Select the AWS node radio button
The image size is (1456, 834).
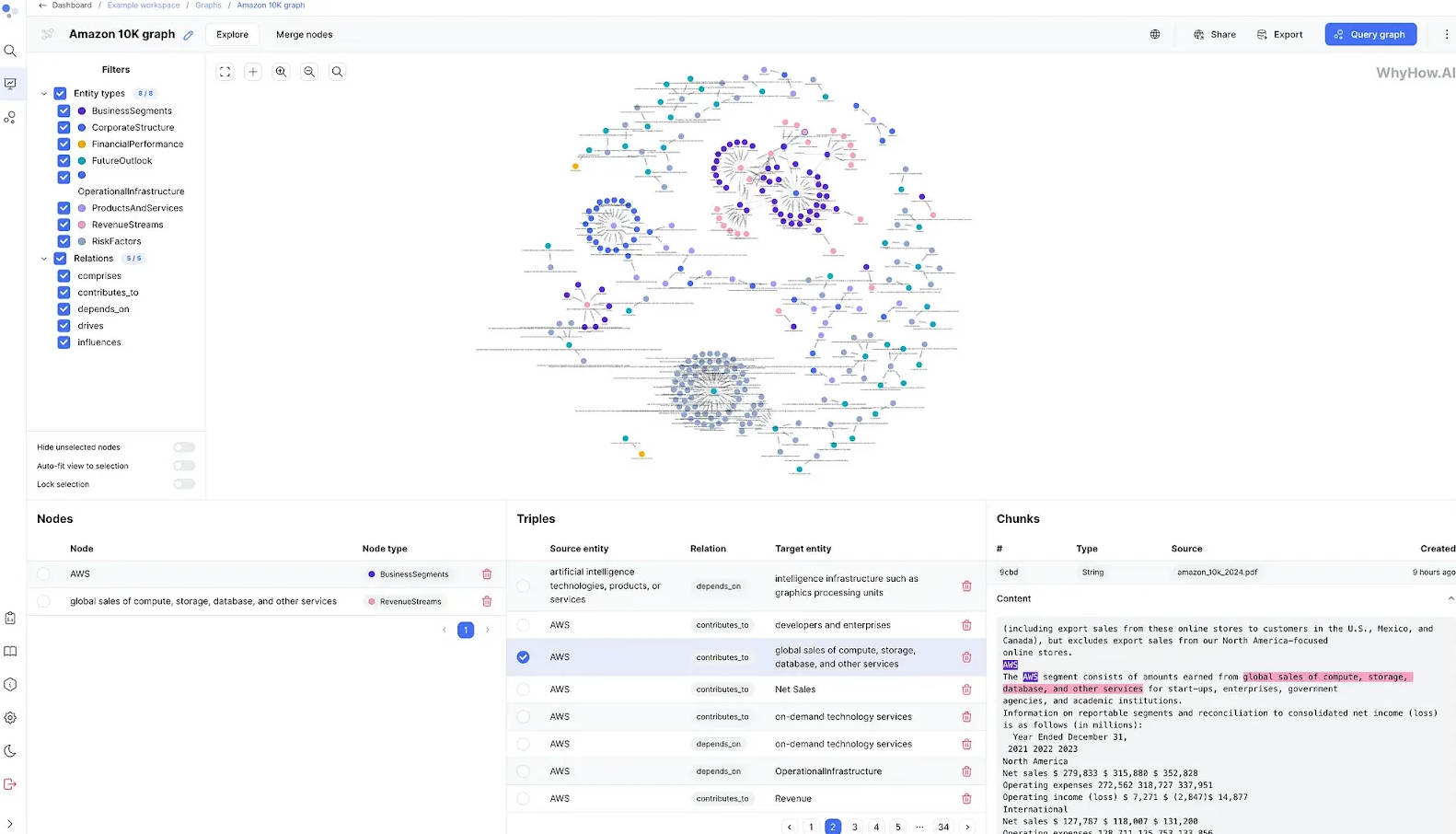pyautogui.click(x=43, y=573)
